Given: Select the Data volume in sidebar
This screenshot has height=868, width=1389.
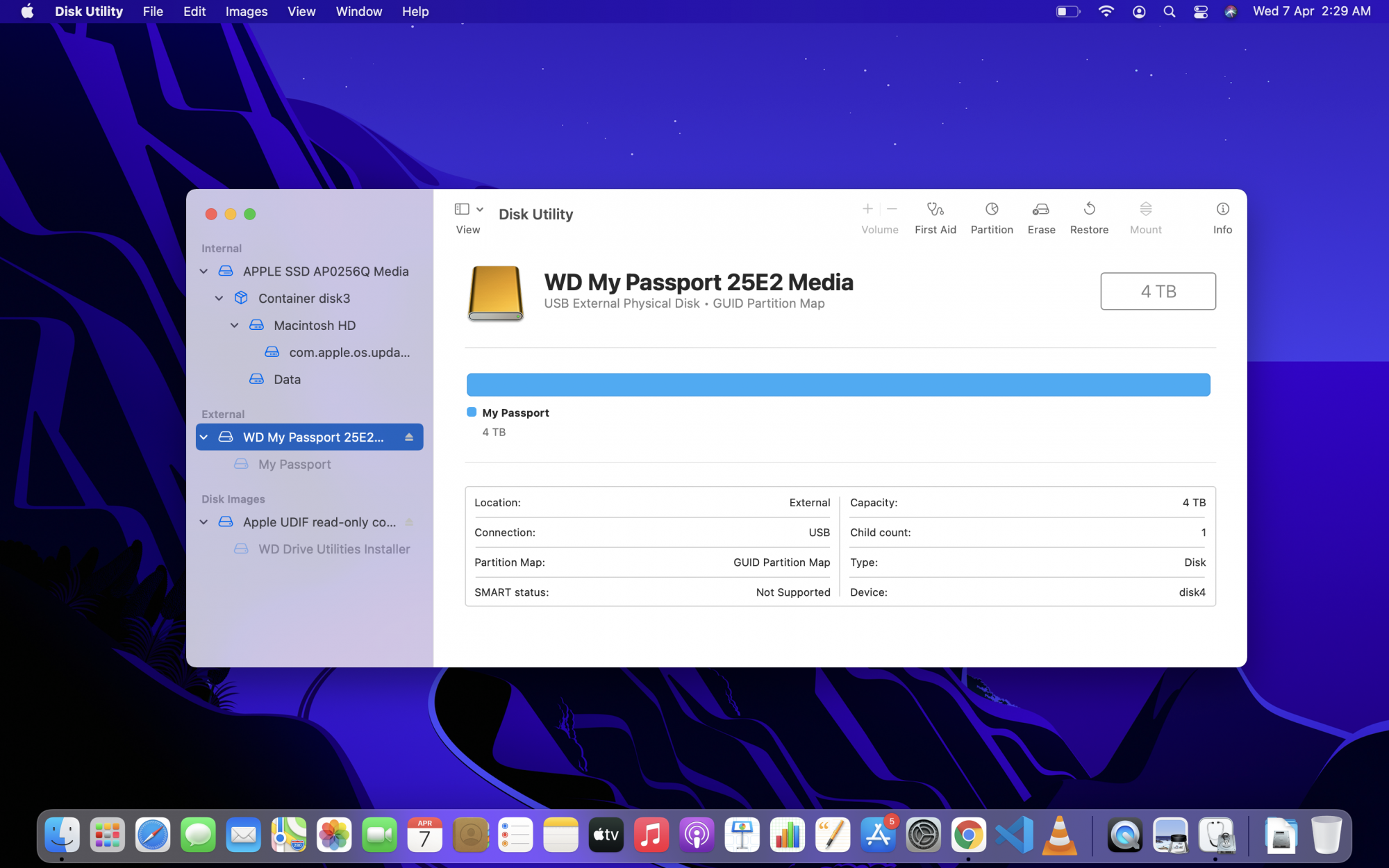Looking at the screenshot, I should coord(287,379).
